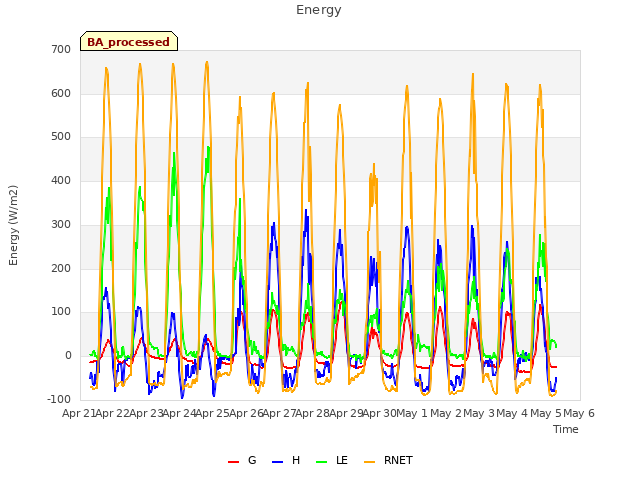Click the H legend label
Image resolution: width=640 pixels, height=480 pixels.
pyautogui.click(x=296, y=460)
